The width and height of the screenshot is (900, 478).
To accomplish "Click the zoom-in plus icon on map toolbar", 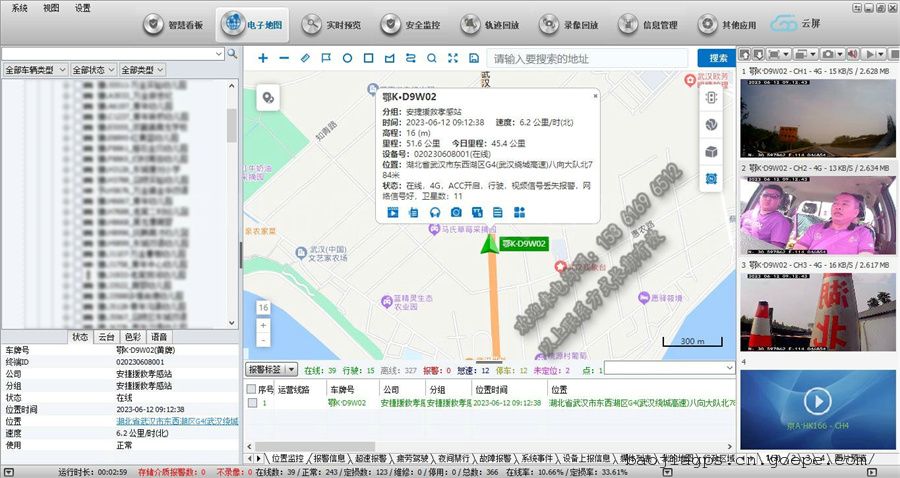I will click(x=263, y=58).
